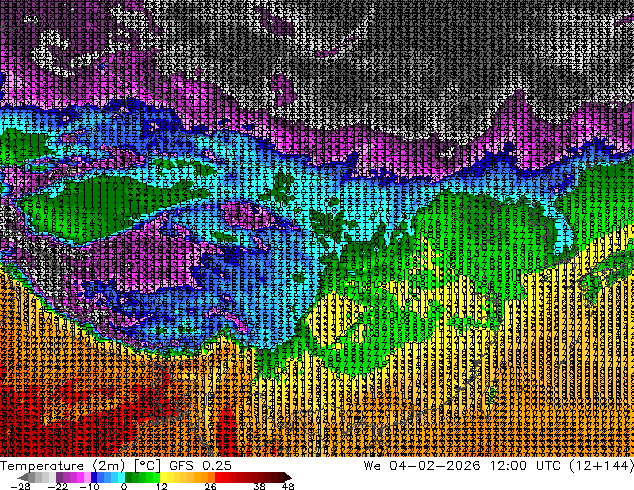634x490 pixels.
Task: Click the 'GFS 0.25' model label
Action: [200, 466]
